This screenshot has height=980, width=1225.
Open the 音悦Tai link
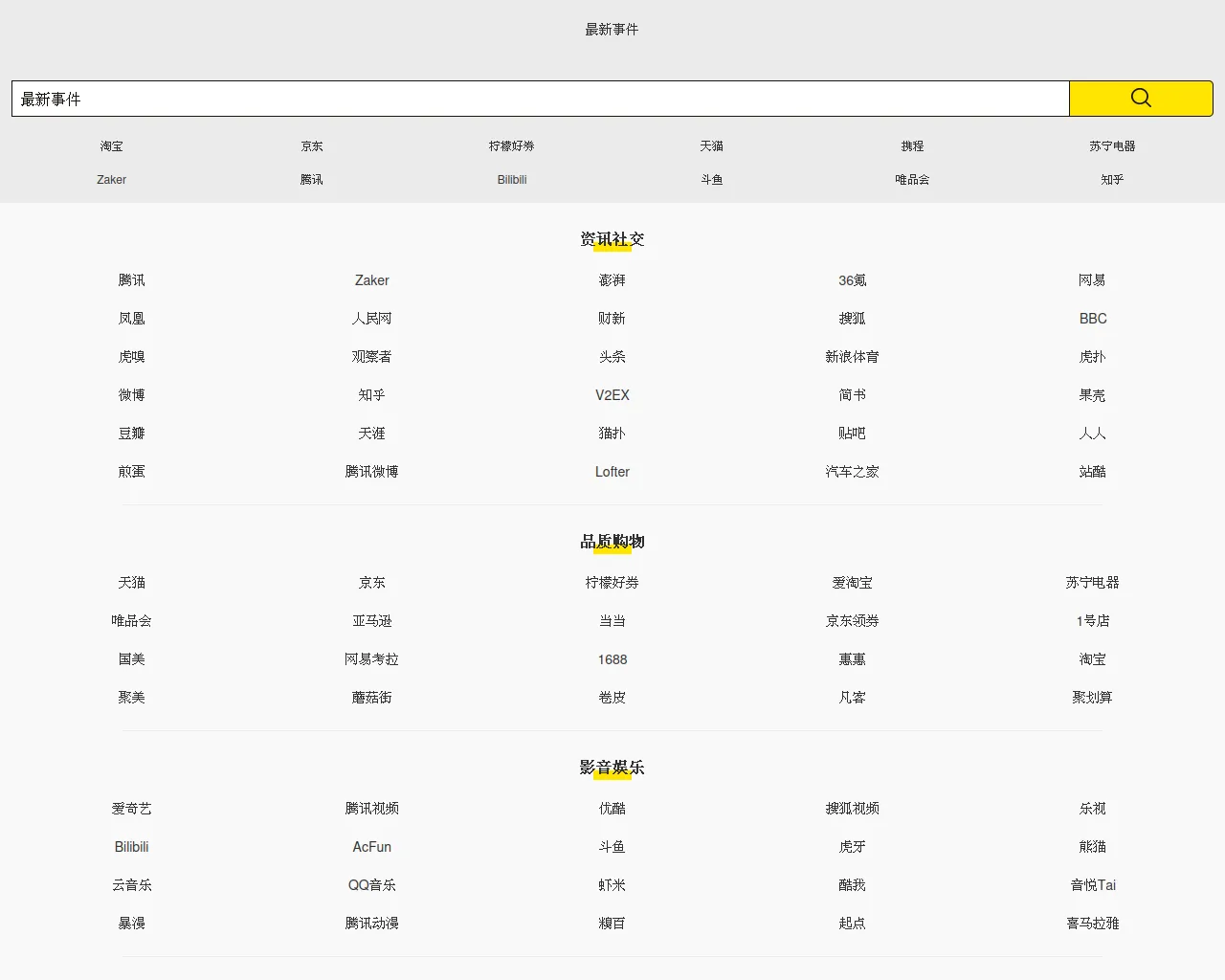tap(1093, 885)
